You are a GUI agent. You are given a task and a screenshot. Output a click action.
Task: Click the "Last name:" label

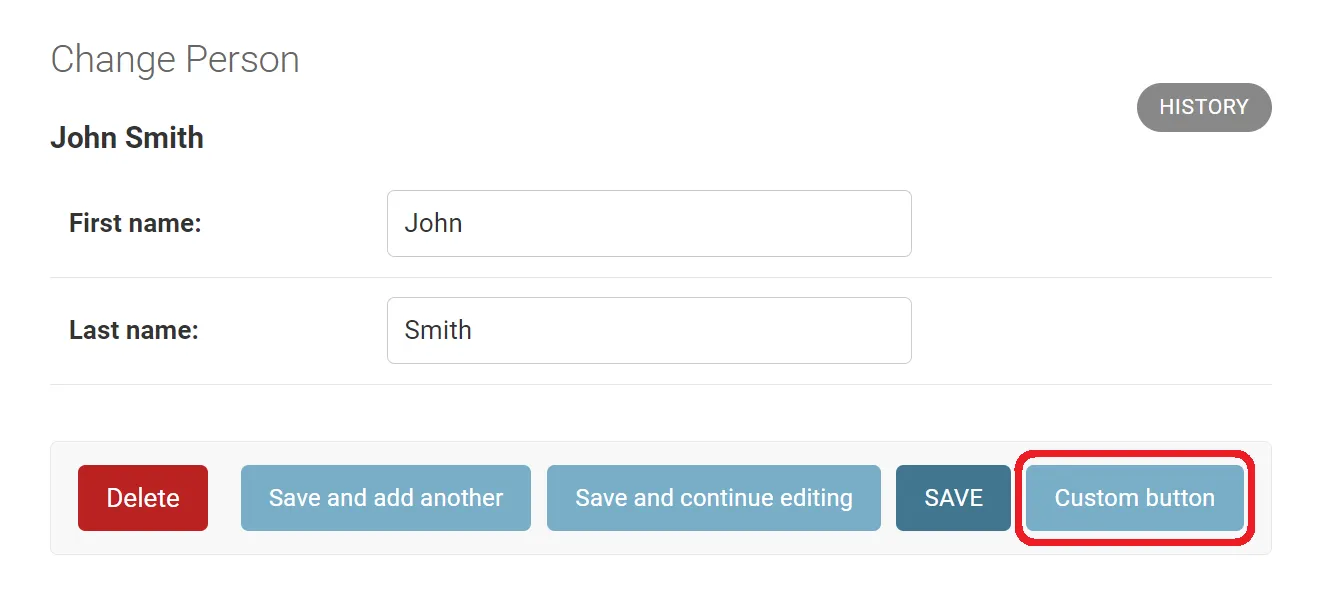[134, 330]
